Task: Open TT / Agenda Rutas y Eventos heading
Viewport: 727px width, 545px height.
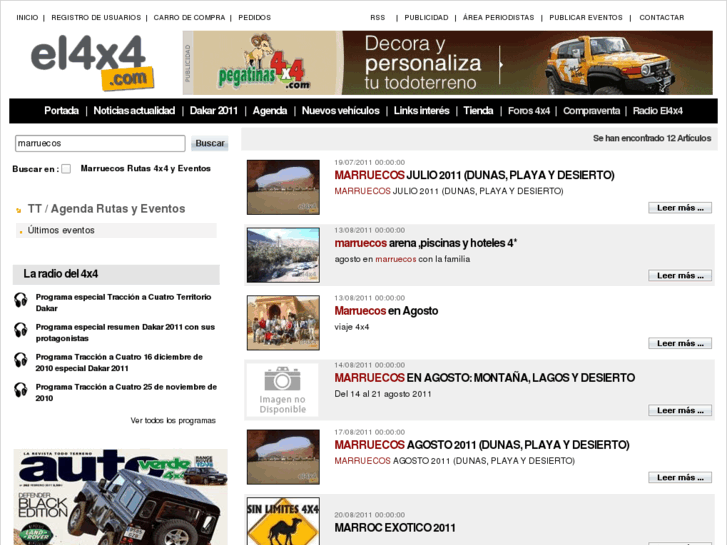Action: (106, 209)
